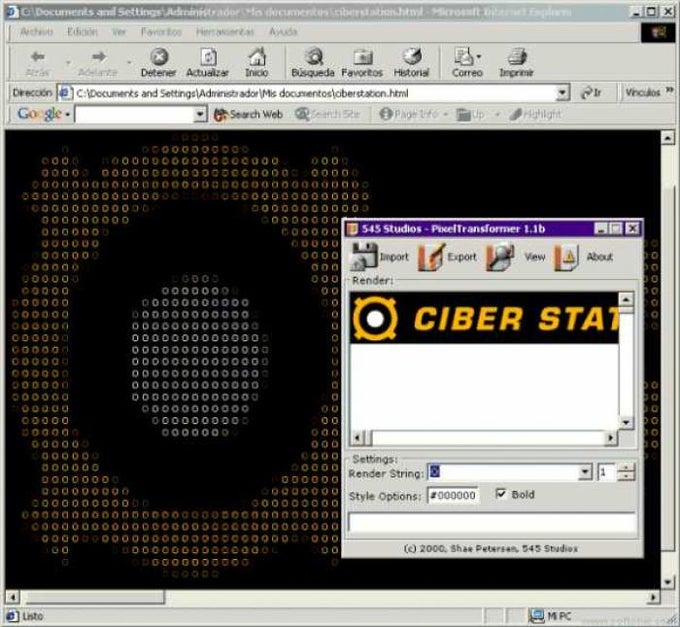Open the Edición menu
Image resolution: width=680 pixels, height=627 pixels.
[82, 32]
